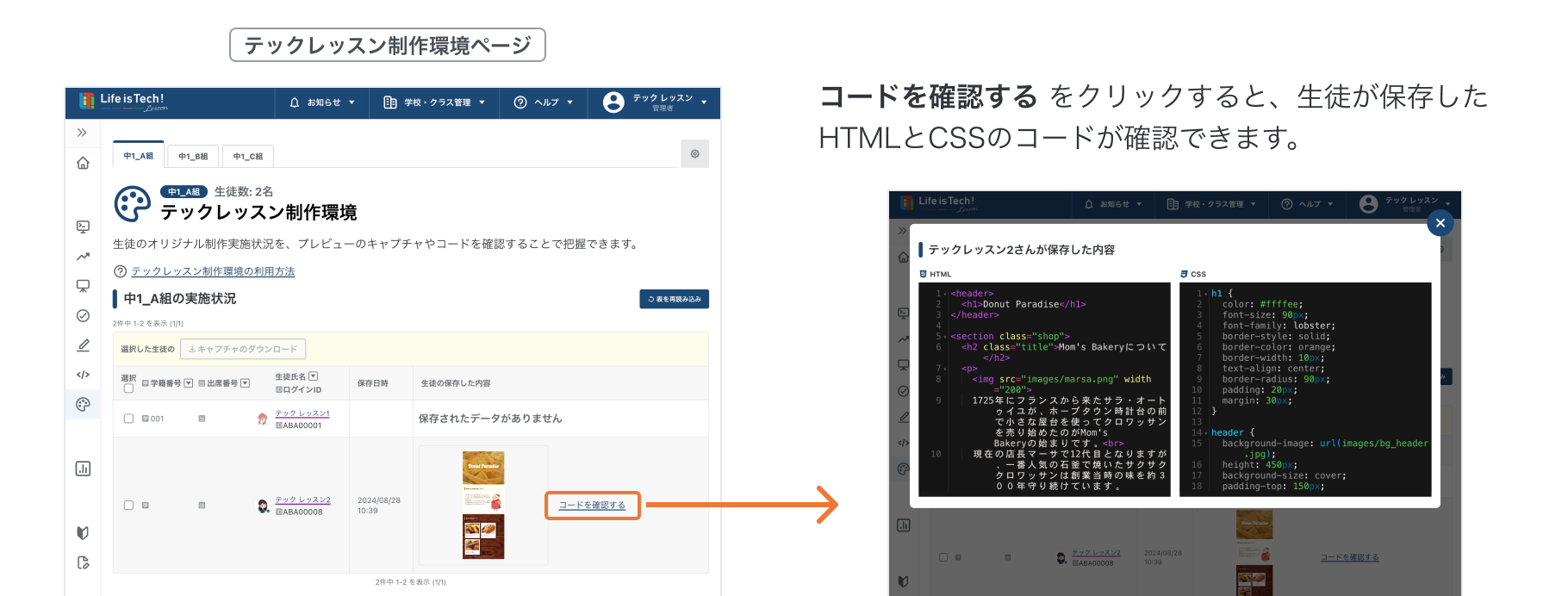Open the お知らせ notifications dropdown
The image size is (1568, 596).
click(323, 102)
